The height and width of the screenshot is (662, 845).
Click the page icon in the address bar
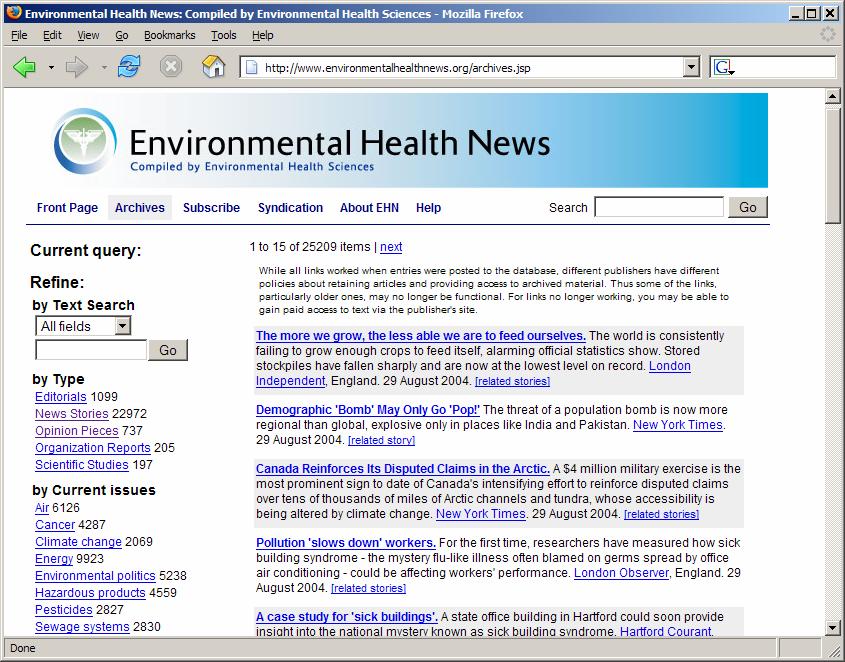click(252, 67)
